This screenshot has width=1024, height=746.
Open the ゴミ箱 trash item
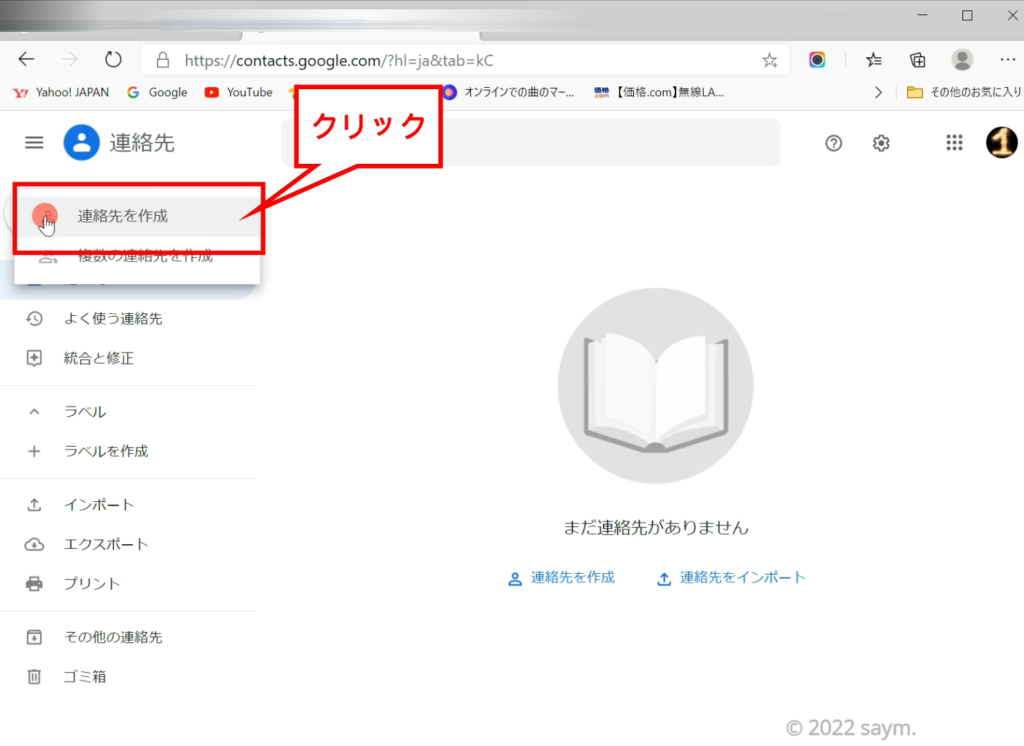(x=85, y=677)
